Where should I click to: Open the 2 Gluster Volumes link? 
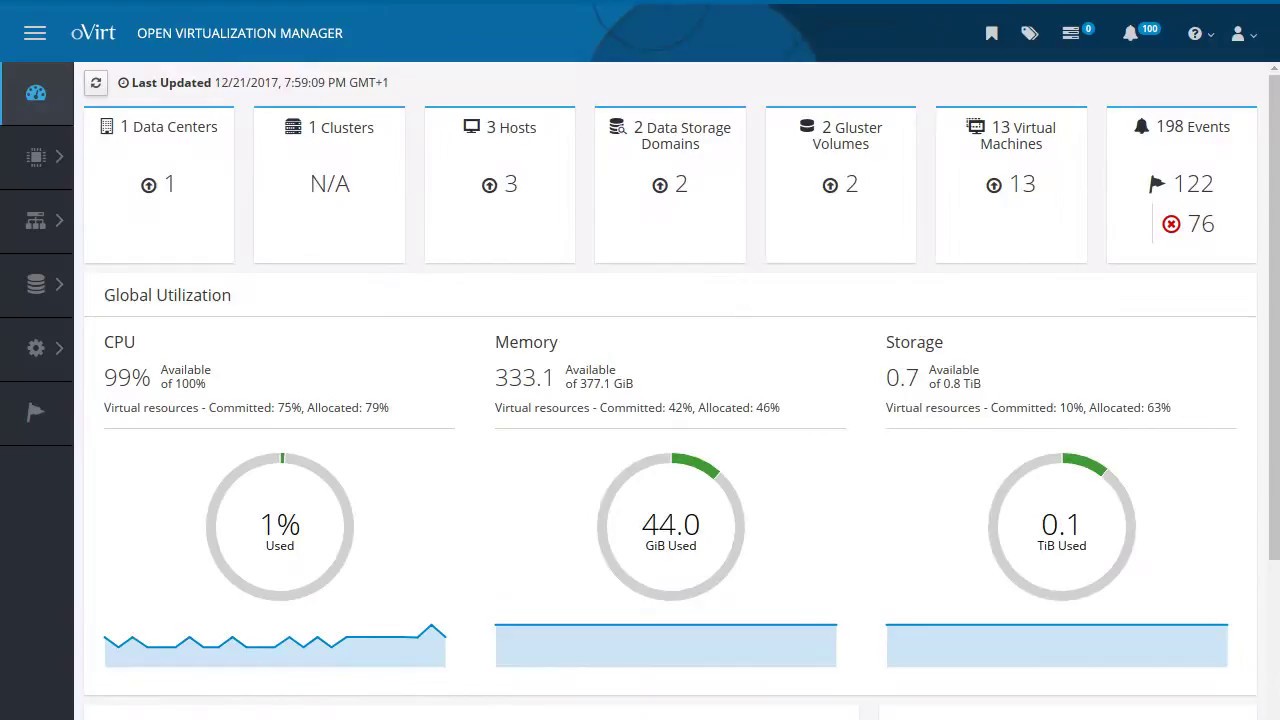pos(841,135)
